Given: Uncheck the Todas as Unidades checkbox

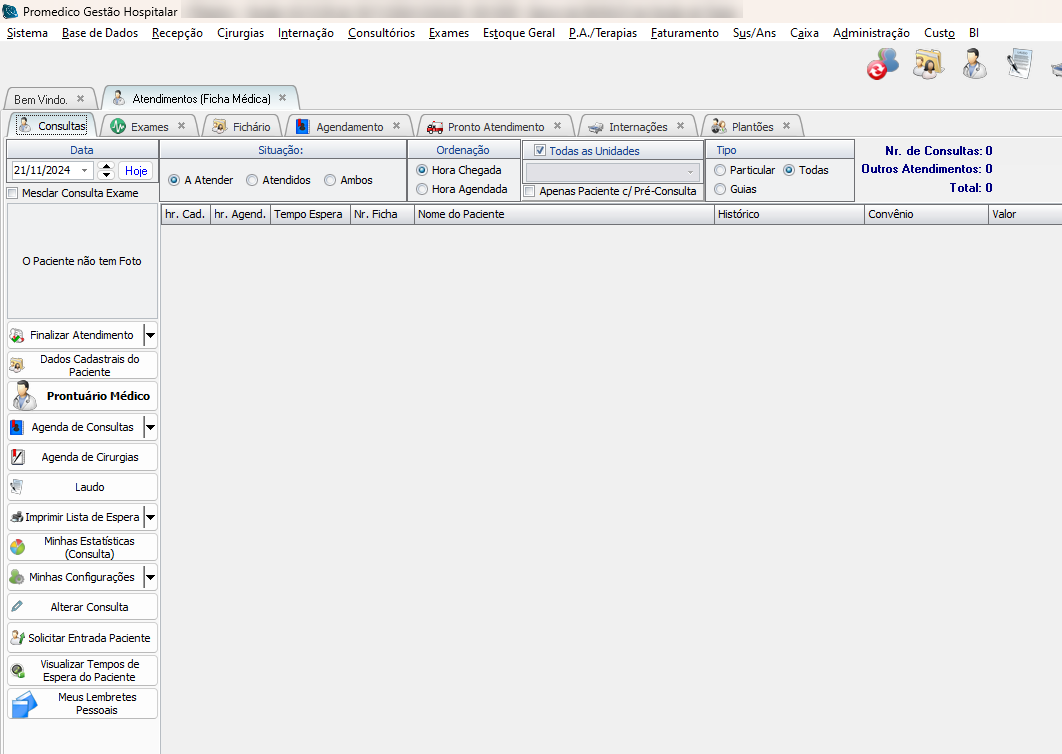Looking at the screenshot, I should 540,151.
